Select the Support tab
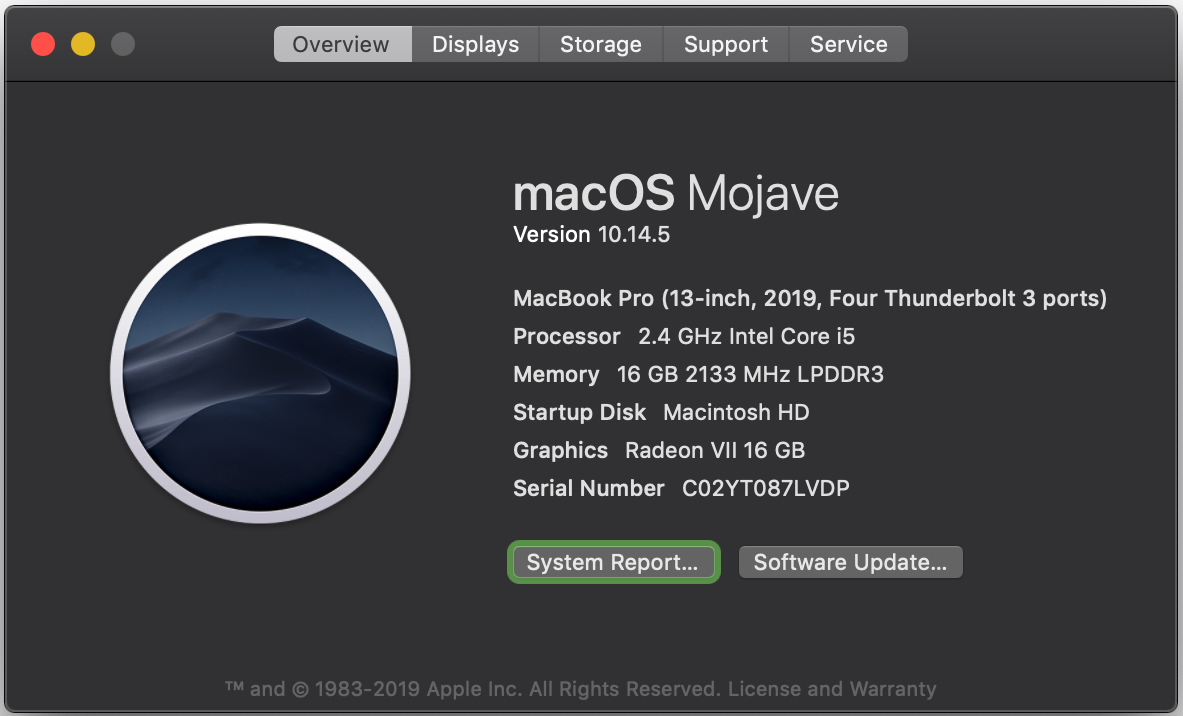Image resolution: width=1183 pixels, height=716 pixels. pyautogui.click(x=726, y=44)
